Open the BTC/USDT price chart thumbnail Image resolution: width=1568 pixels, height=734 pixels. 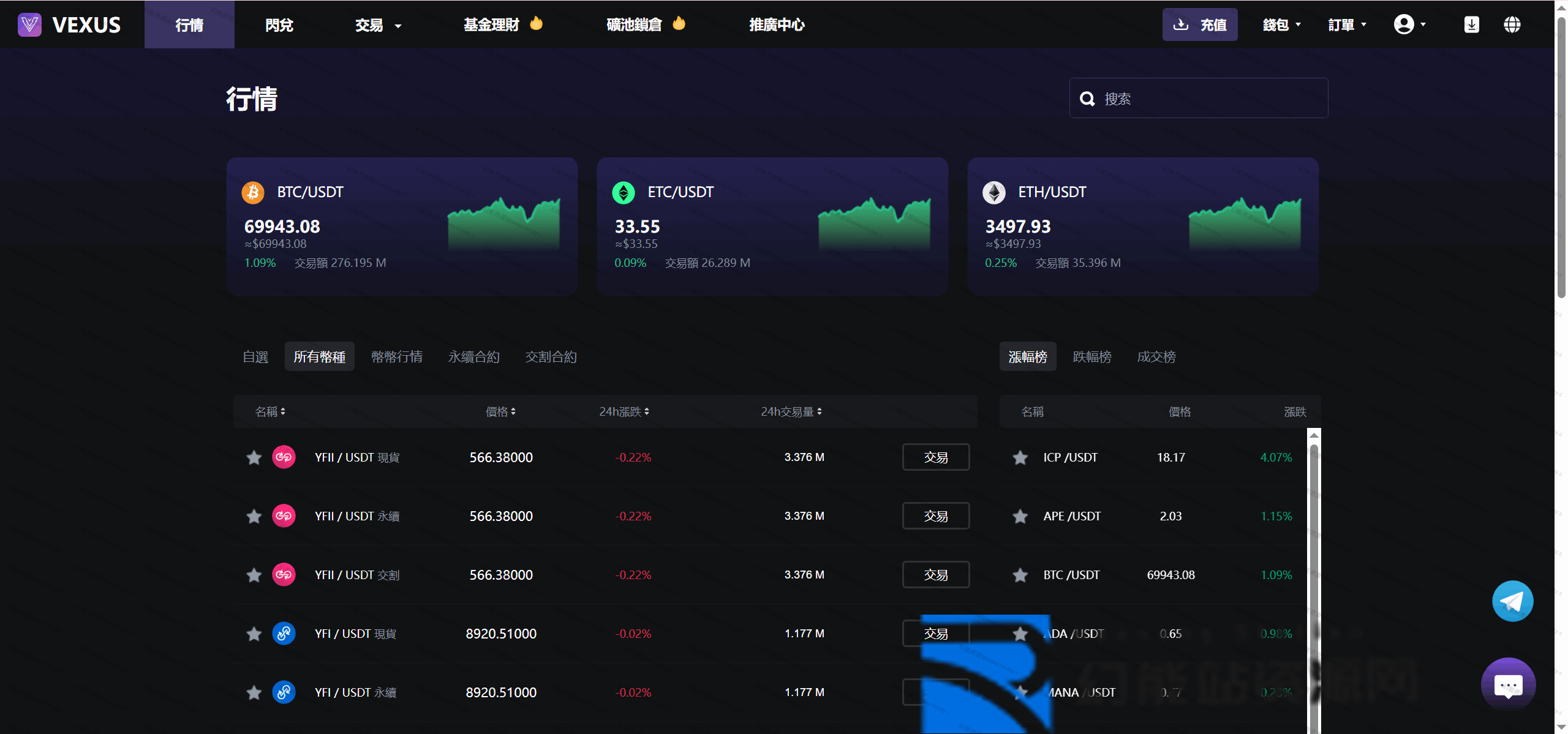click(503, 223)
